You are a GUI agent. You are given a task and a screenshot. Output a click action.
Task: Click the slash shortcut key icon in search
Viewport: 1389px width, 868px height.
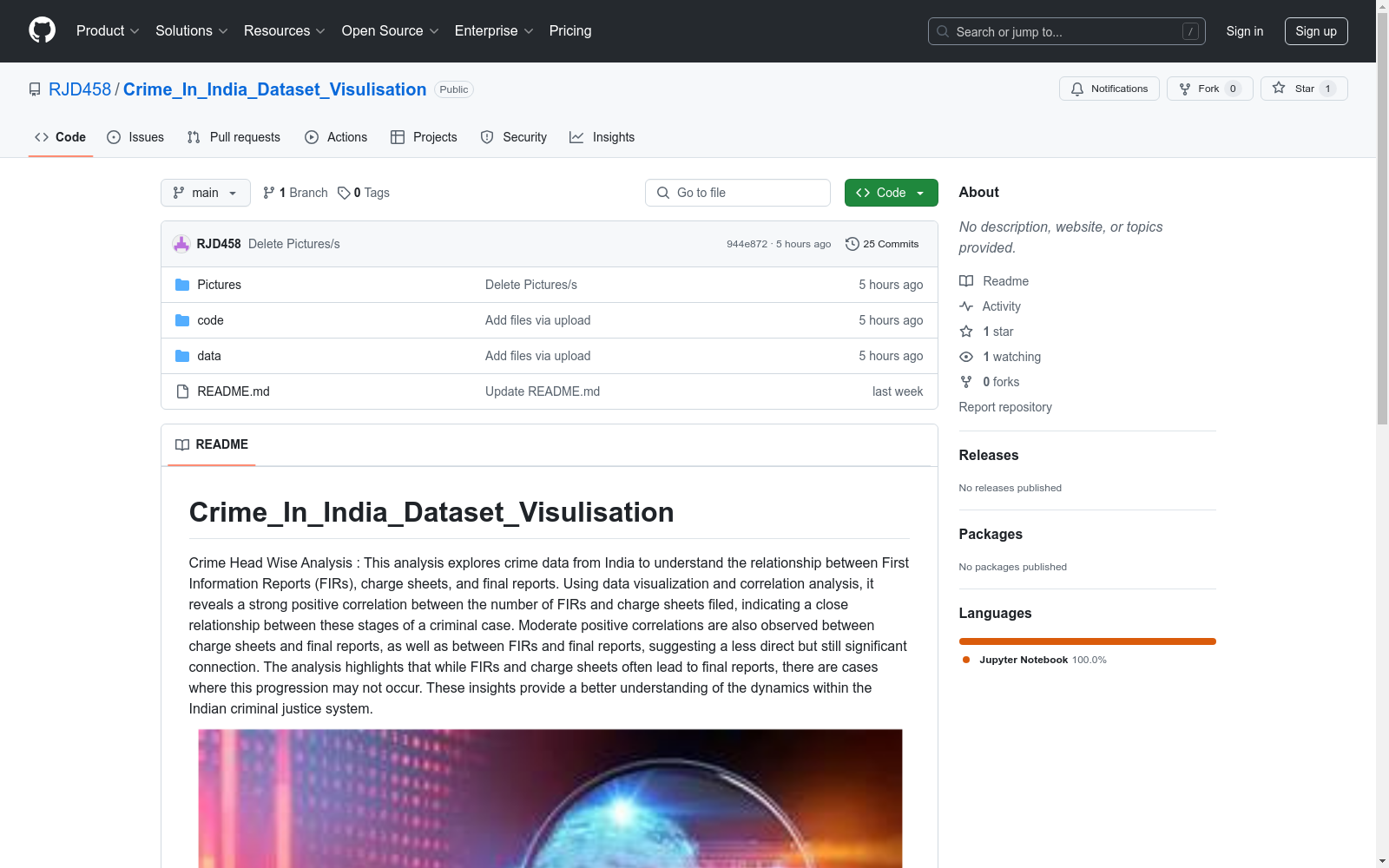[x=1190, y=31]
